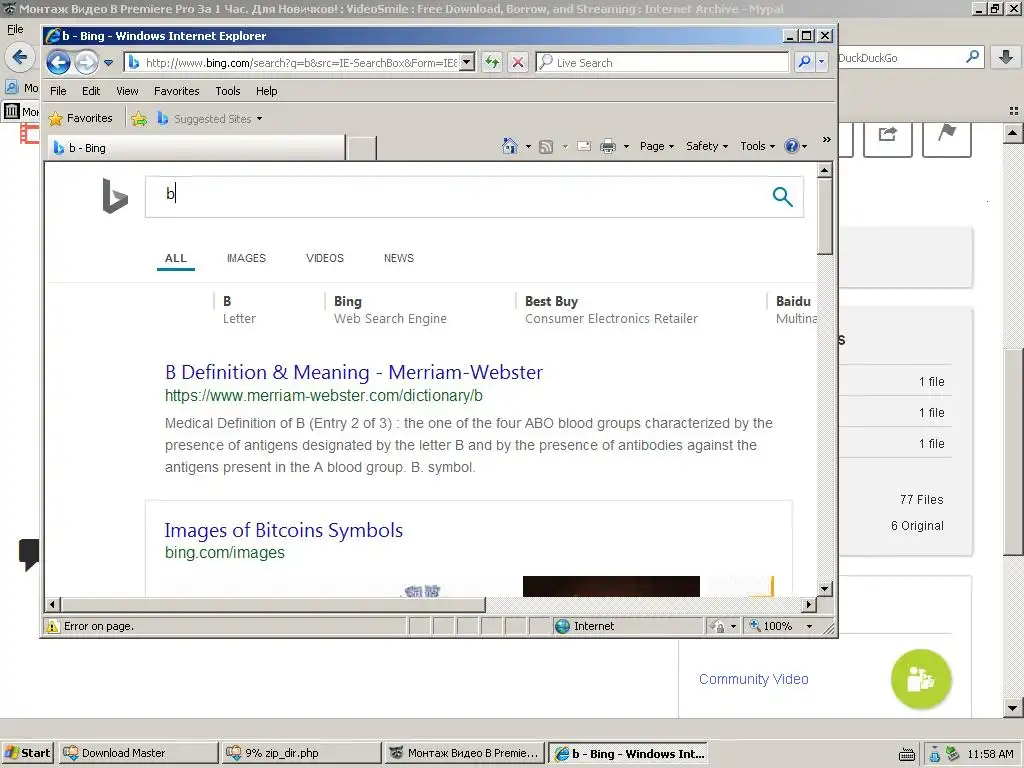Open the IE Tools menu
This screenshot has height=768, width=1024.
(228, 91)
